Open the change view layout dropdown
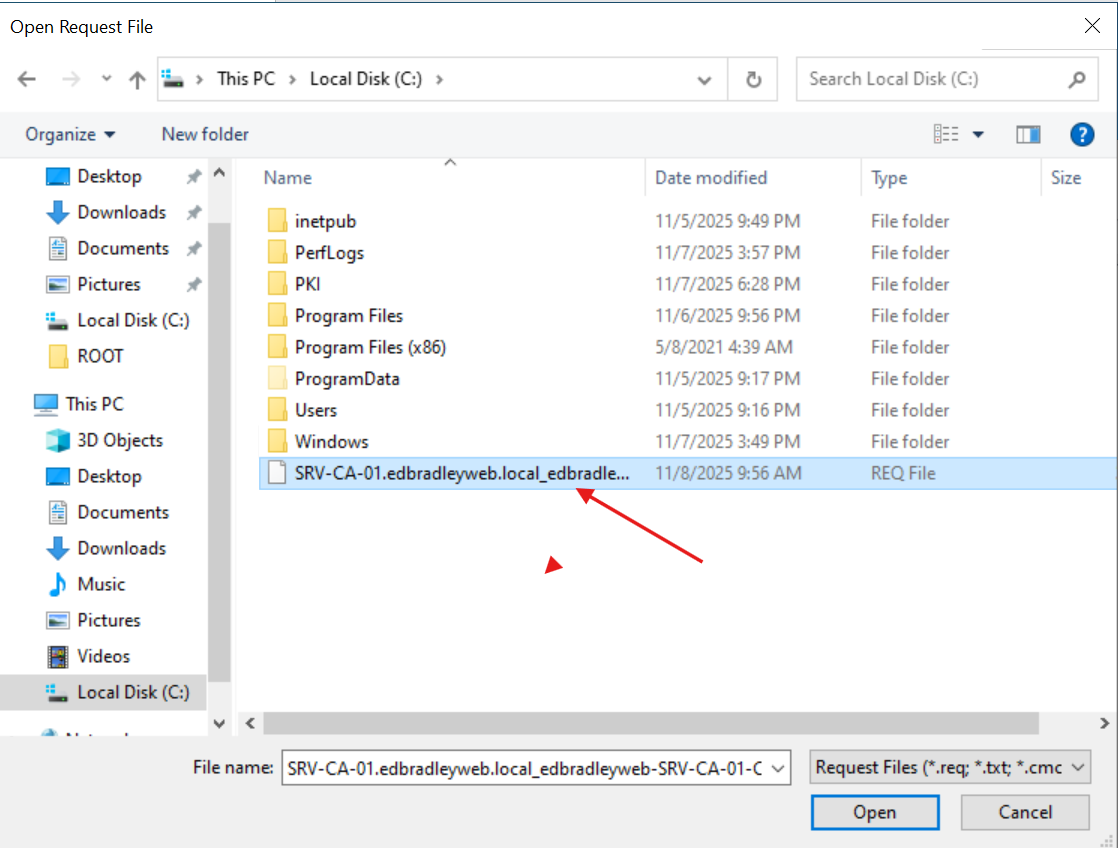Screen dimensions: 1118x848 pyautogui.click(x=978, y=133)
